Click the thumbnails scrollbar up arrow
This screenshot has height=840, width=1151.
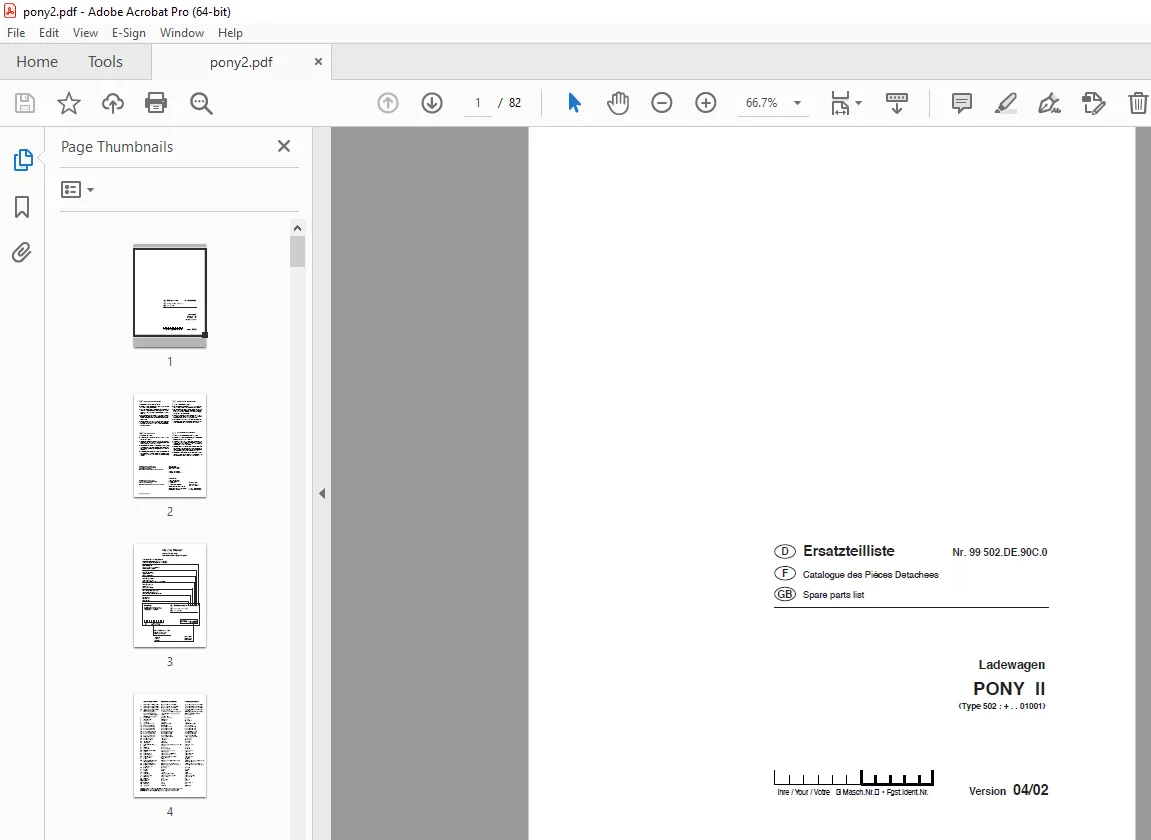click(297, 228)
